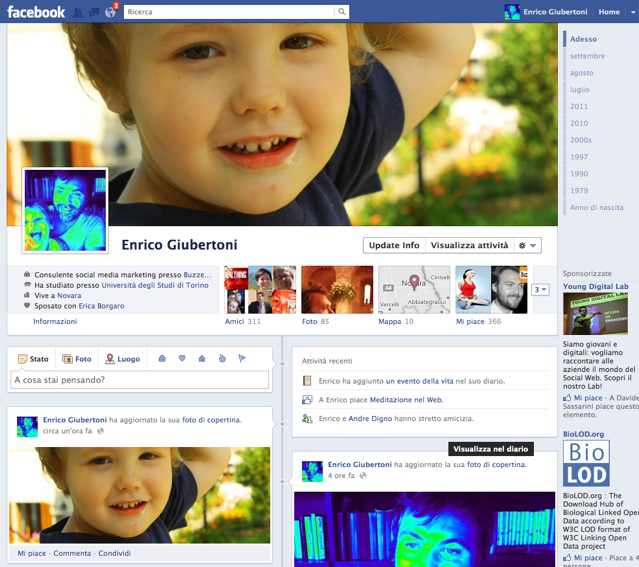Click the A cosa stai pensando field

click(139, 380)
